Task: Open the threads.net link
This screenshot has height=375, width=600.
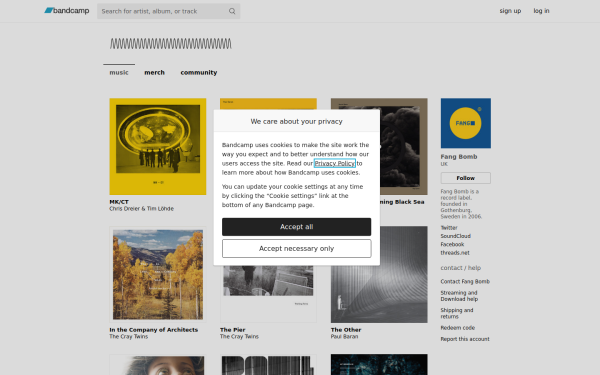Action: pyautogui.click(x=455, y=253)
